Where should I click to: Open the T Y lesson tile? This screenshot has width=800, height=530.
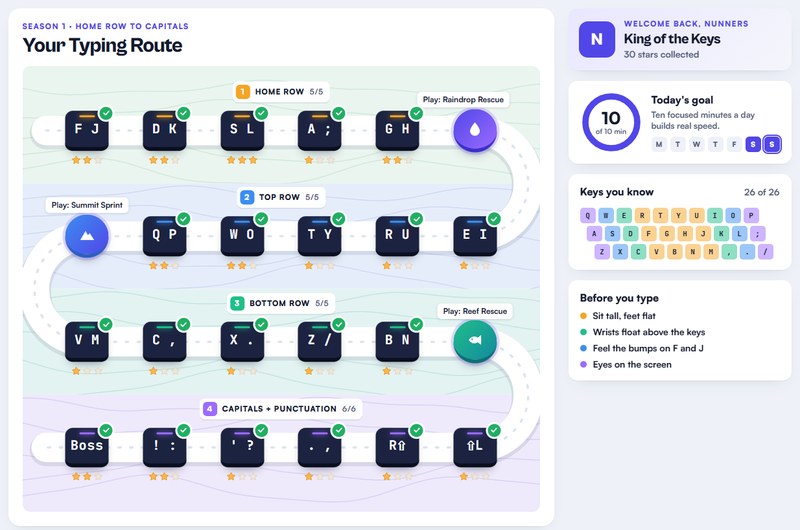click(x=319, y=236)
